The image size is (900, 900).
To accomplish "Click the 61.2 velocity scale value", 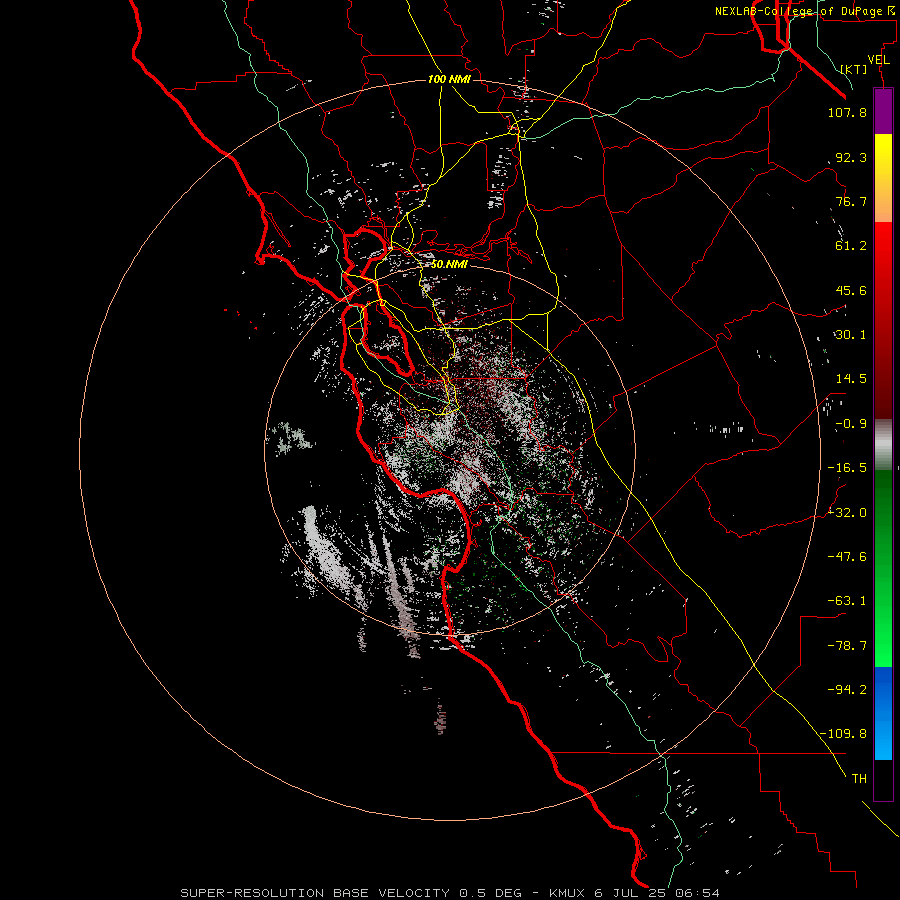I will tap(851, 246).
